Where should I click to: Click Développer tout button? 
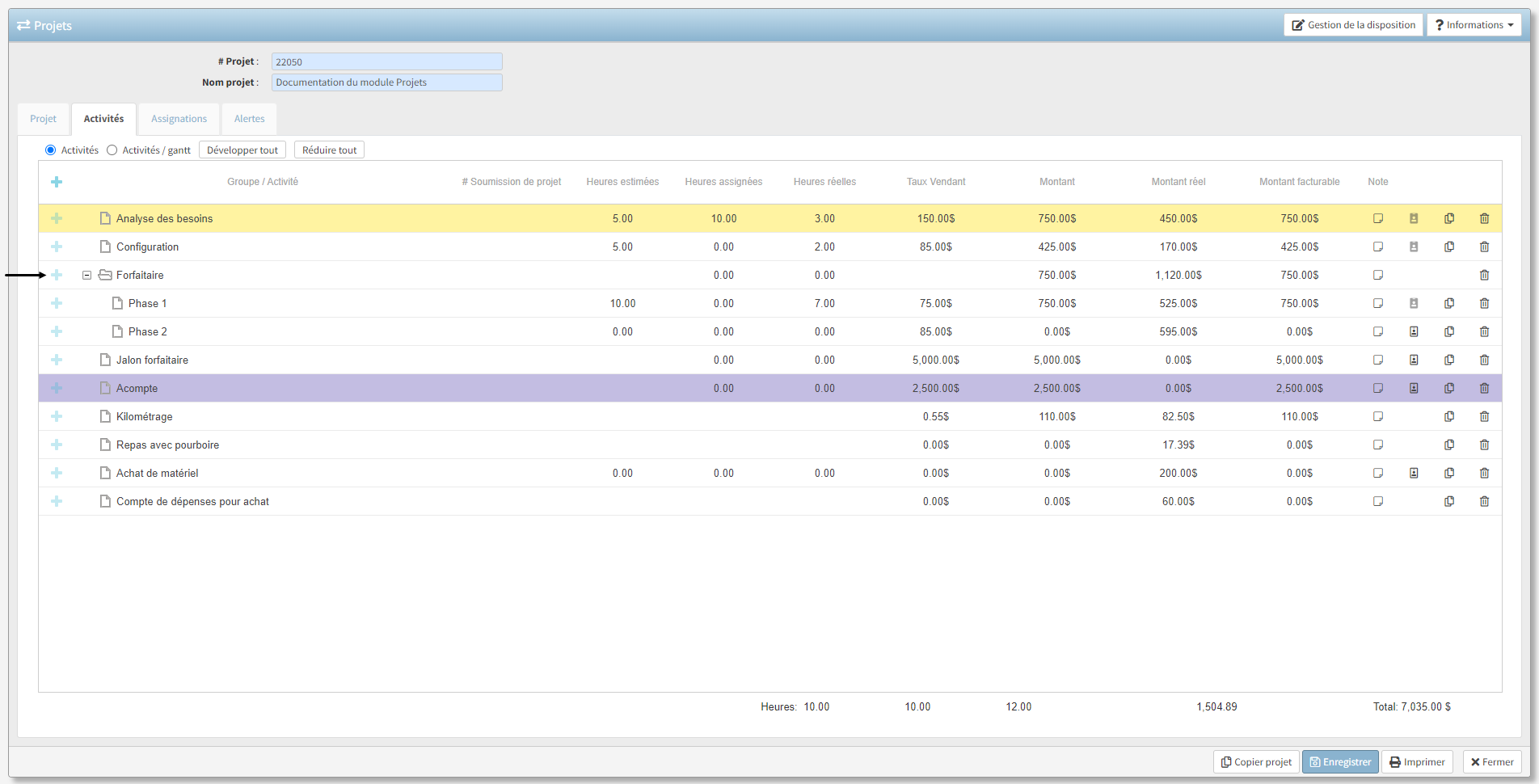click(x=242, y=150)
